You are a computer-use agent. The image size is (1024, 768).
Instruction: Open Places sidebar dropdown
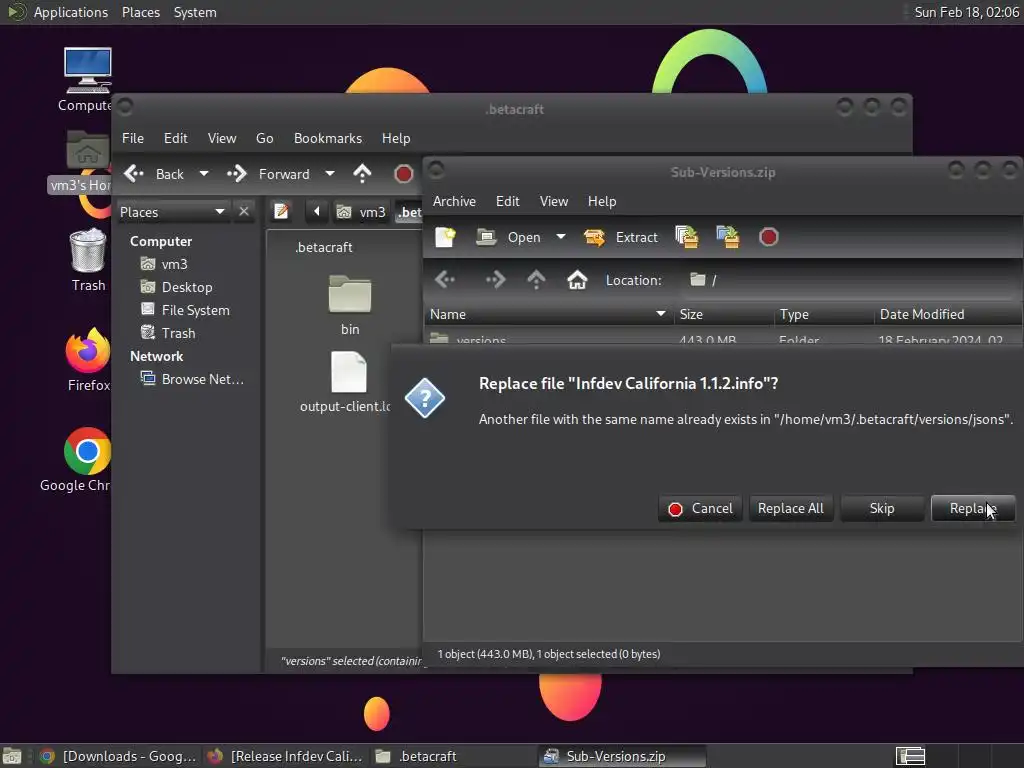pyautogui.click(x=173, y=212)
